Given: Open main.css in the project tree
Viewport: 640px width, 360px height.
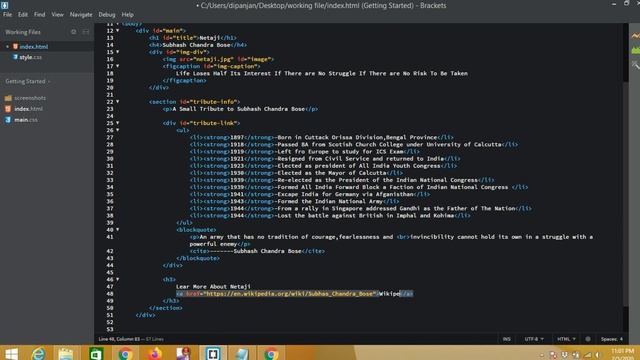Looking at the screenshot, I should point(26,120).
